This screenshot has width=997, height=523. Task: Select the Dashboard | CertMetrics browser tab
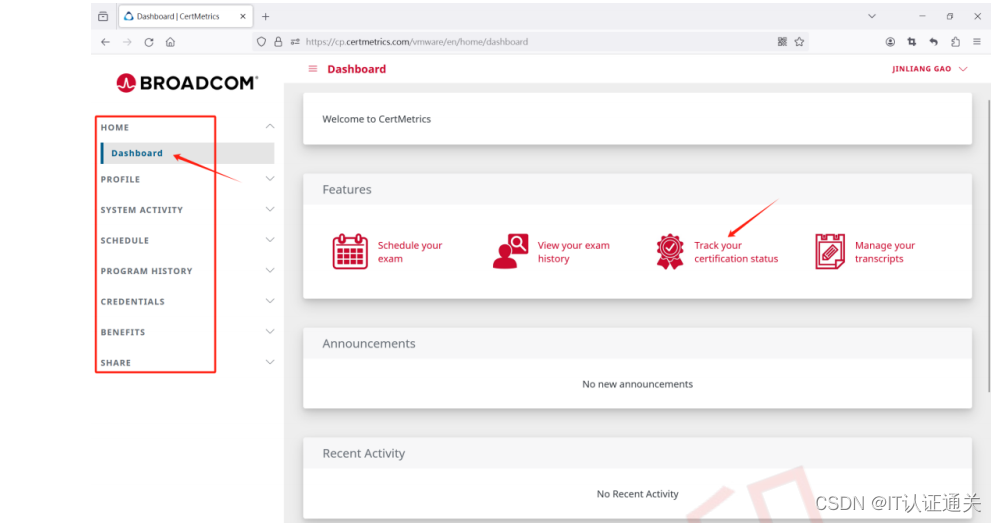pyautogui.click(x=185, y=17)
